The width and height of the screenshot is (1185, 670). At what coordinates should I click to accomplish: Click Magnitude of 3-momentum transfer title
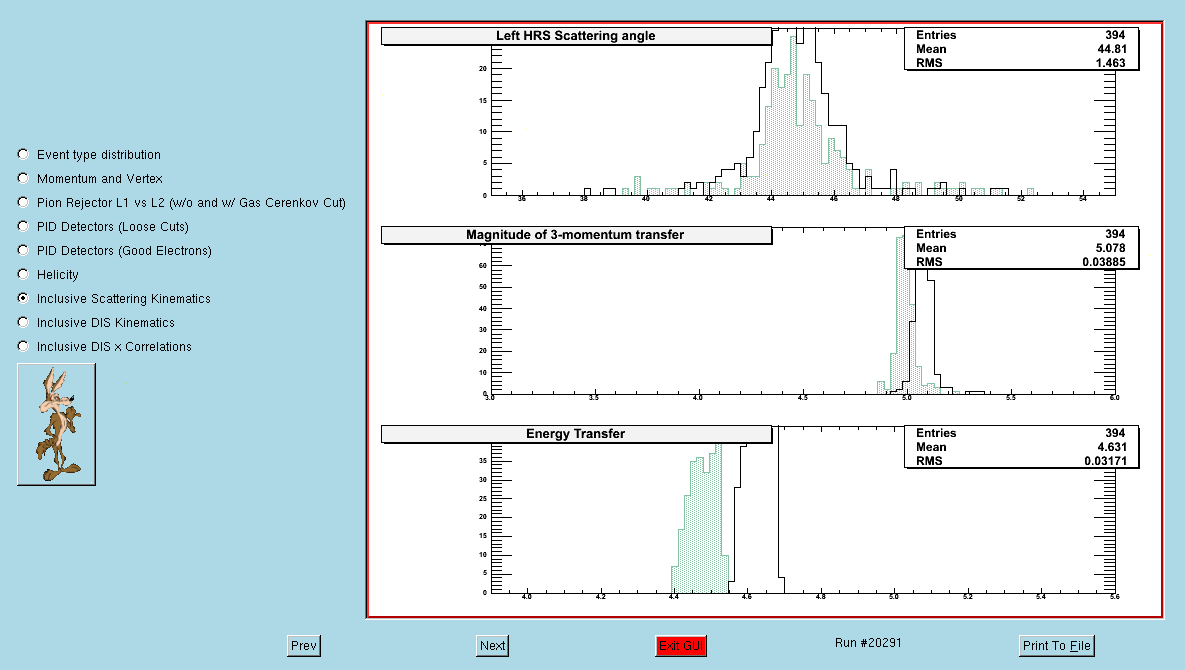576,235
